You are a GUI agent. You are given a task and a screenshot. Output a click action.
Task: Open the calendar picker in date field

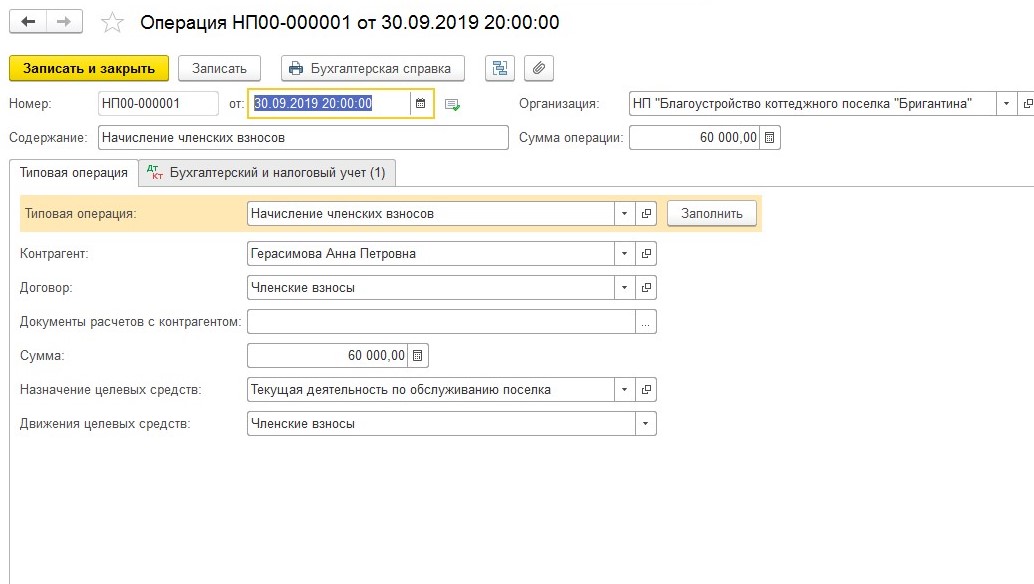[x=421, y=104]
